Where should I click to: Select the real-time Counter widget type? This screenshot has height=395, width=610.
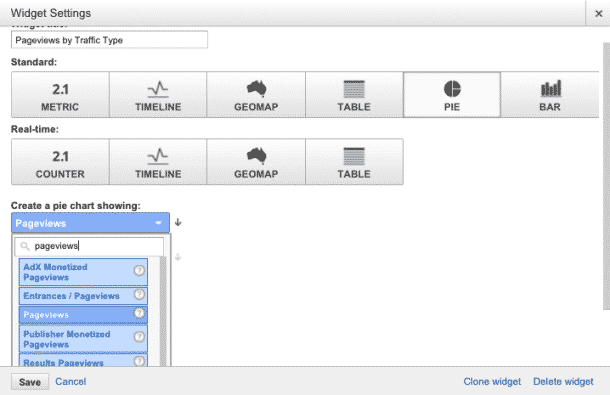click(60, 162)
